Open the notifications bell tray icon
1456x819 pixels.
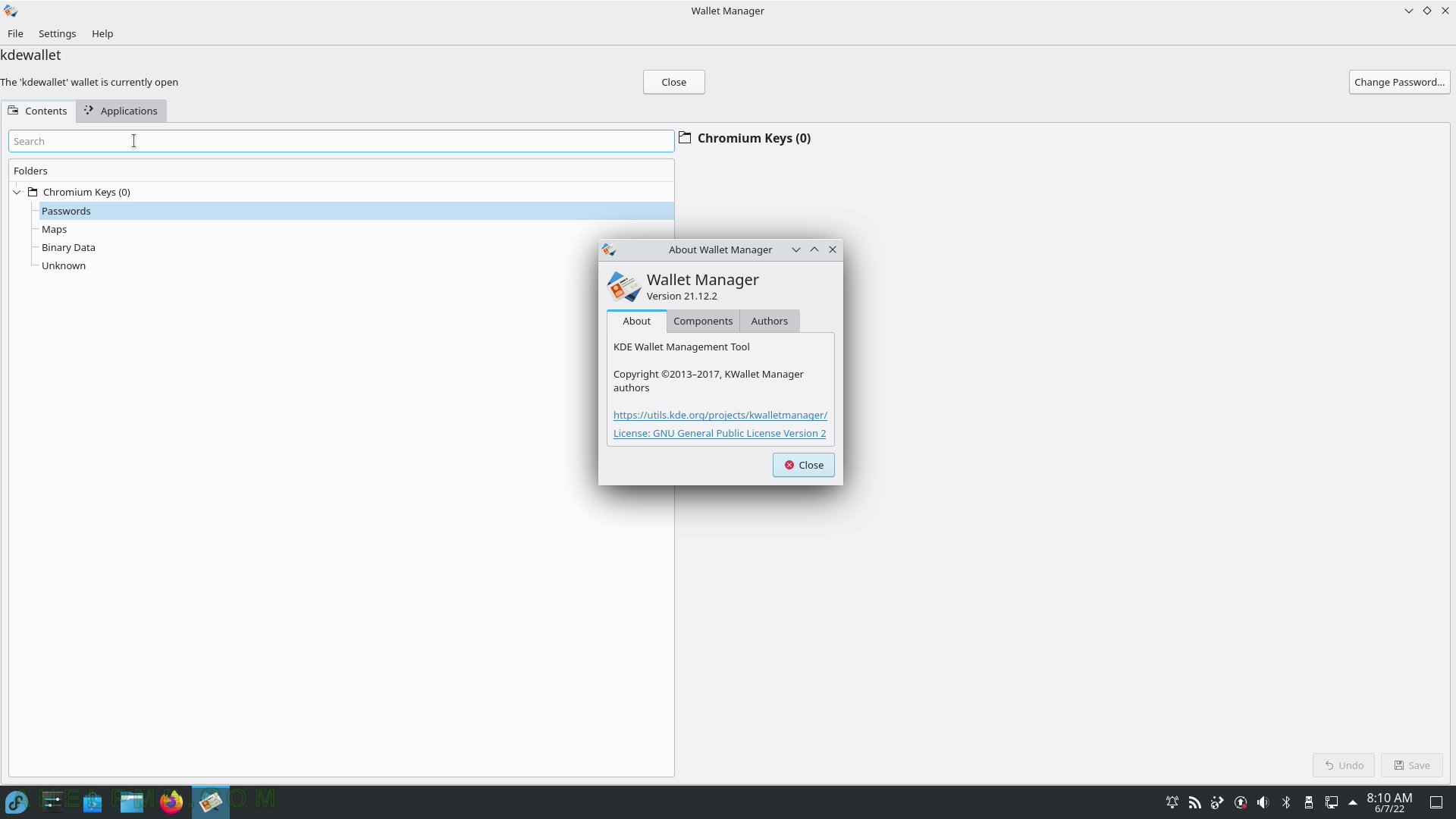click(1172, 802)
